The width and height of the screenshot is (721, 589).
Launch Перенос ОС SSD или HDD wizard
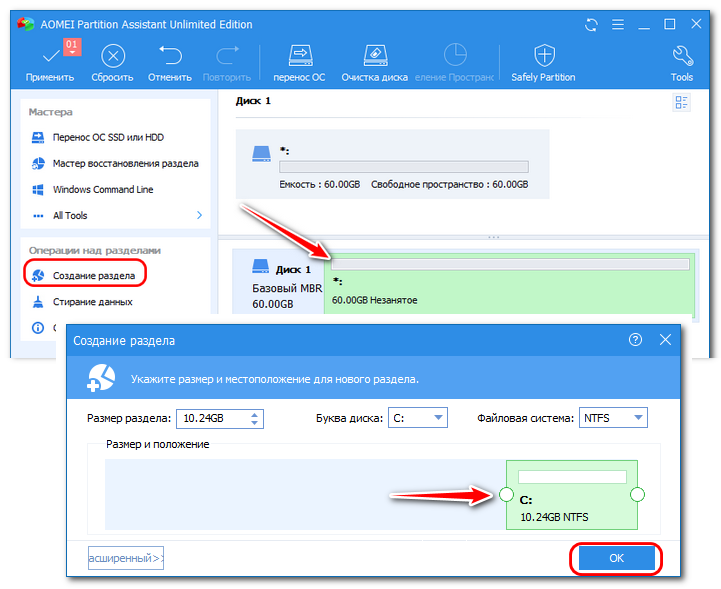click(97, 137)
